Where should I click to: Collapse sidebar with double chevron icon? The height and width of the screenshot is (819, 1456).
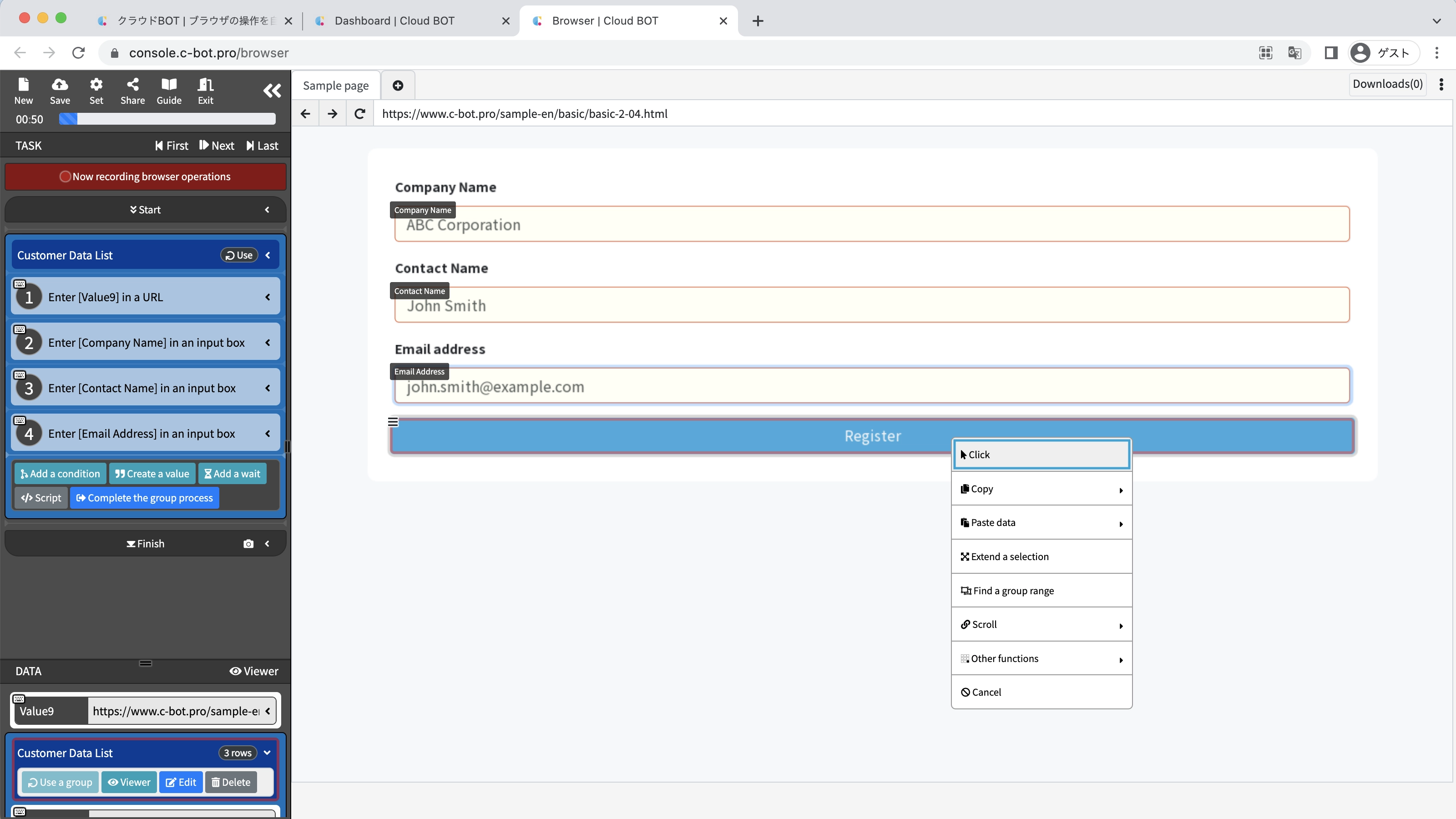pos(272,91)
